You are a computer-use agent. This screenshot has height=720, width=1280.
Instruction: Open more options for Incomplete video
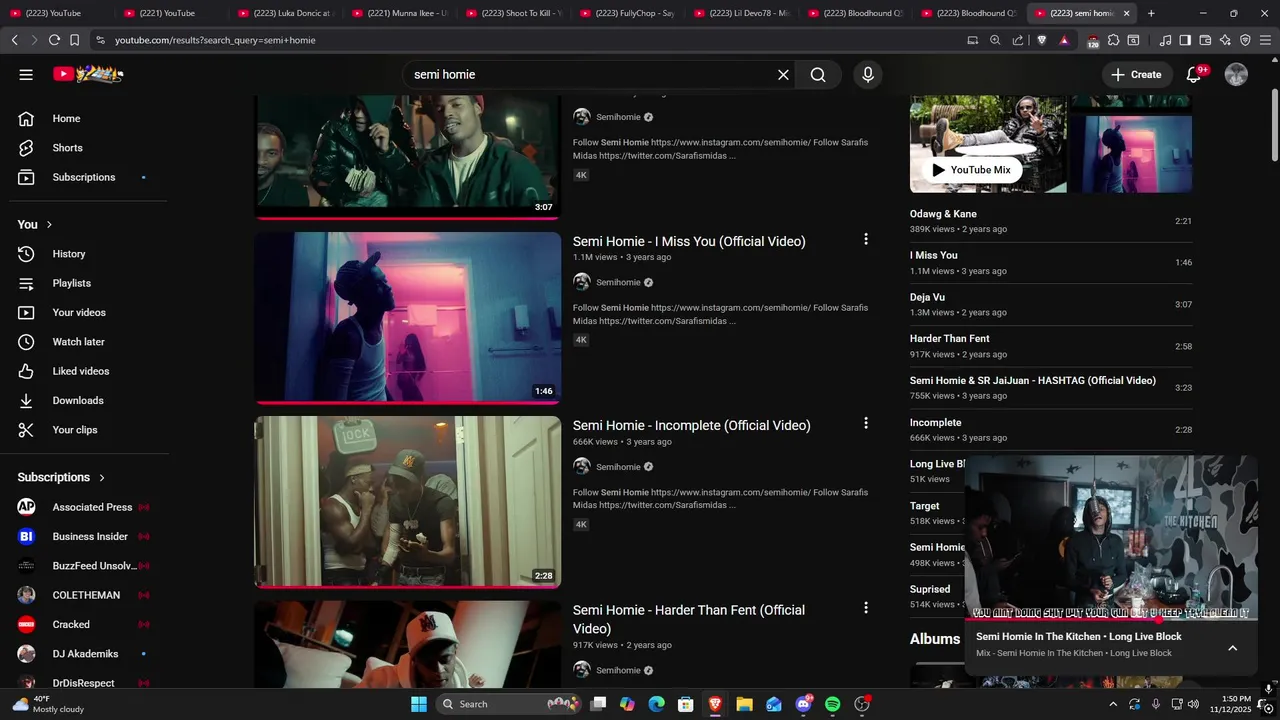[866, 423]
